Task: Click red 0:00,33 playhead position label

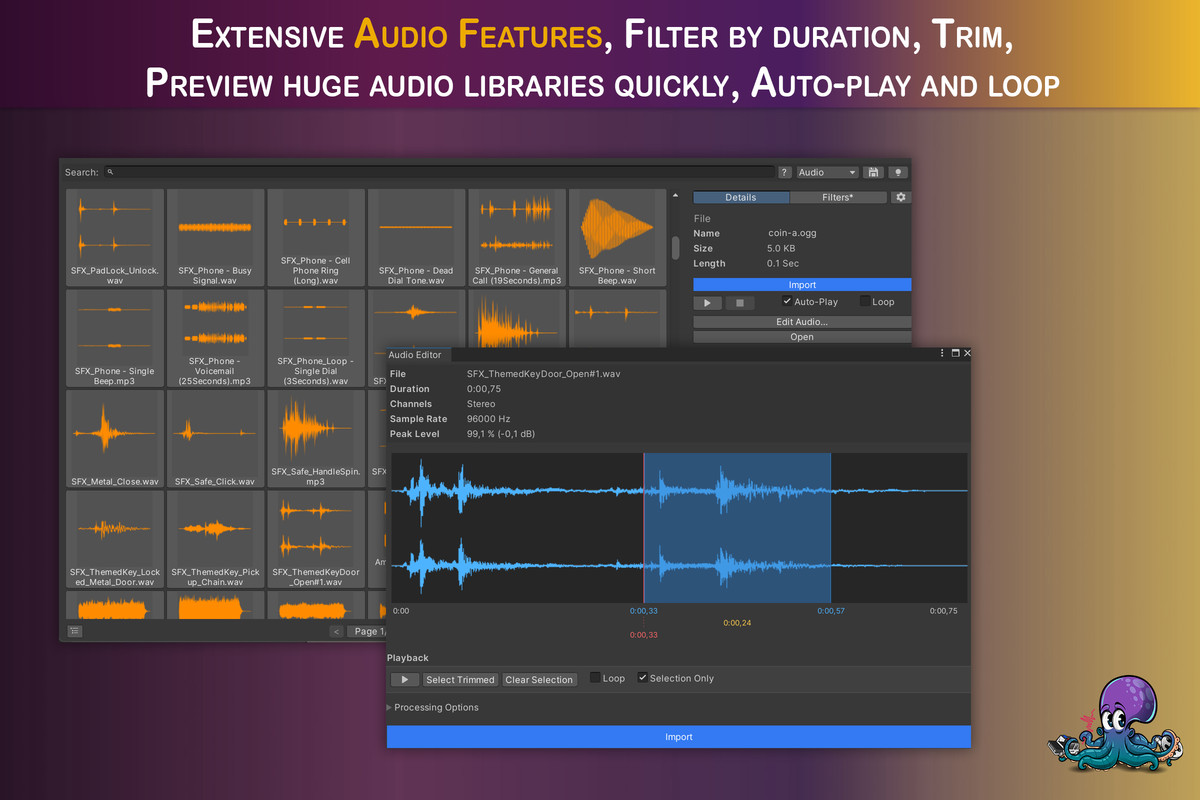Action: point(644,635)
